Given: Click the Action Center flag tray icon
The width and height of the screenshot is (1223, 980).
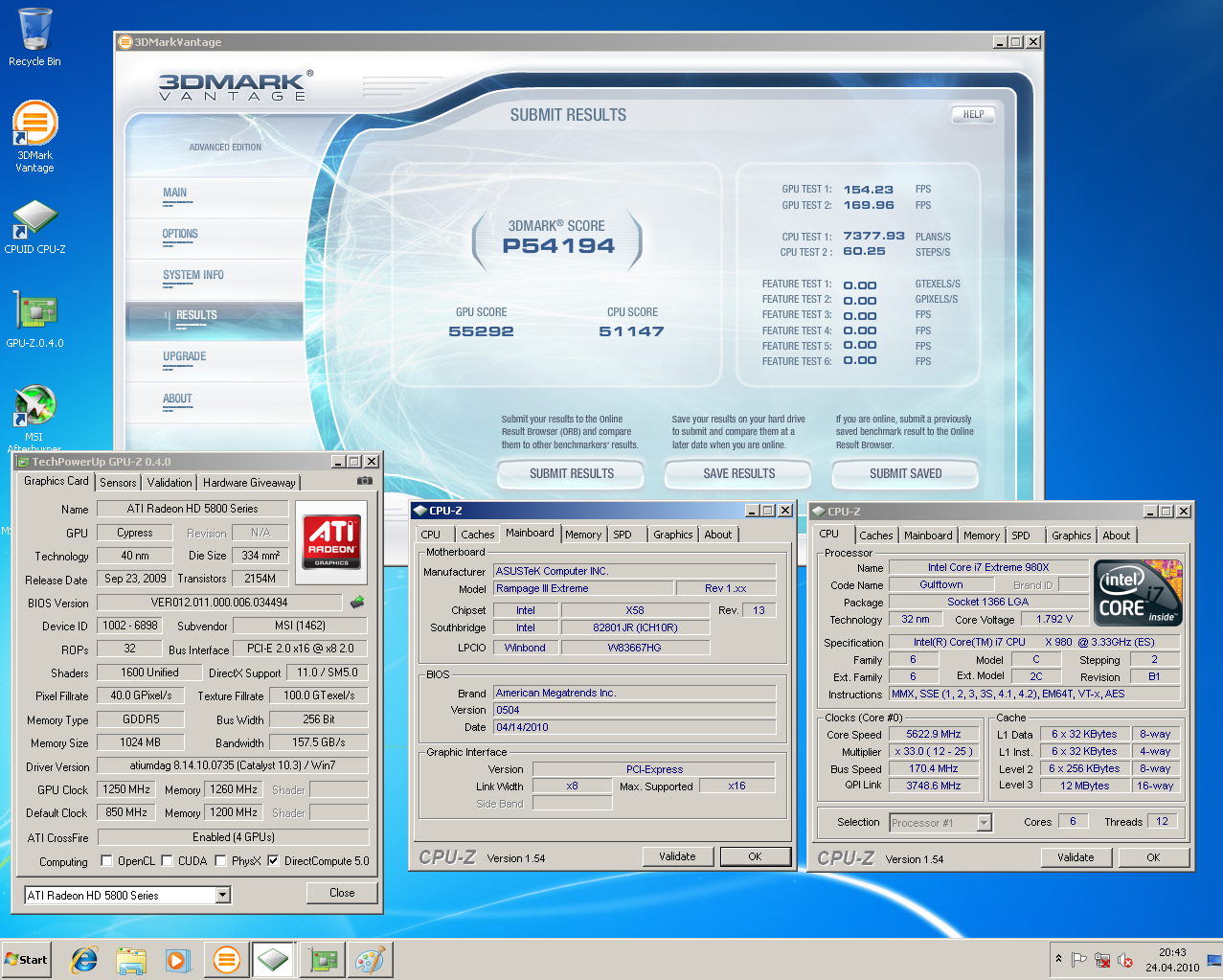Looking at the screenshot, I should coord(1079,960).
